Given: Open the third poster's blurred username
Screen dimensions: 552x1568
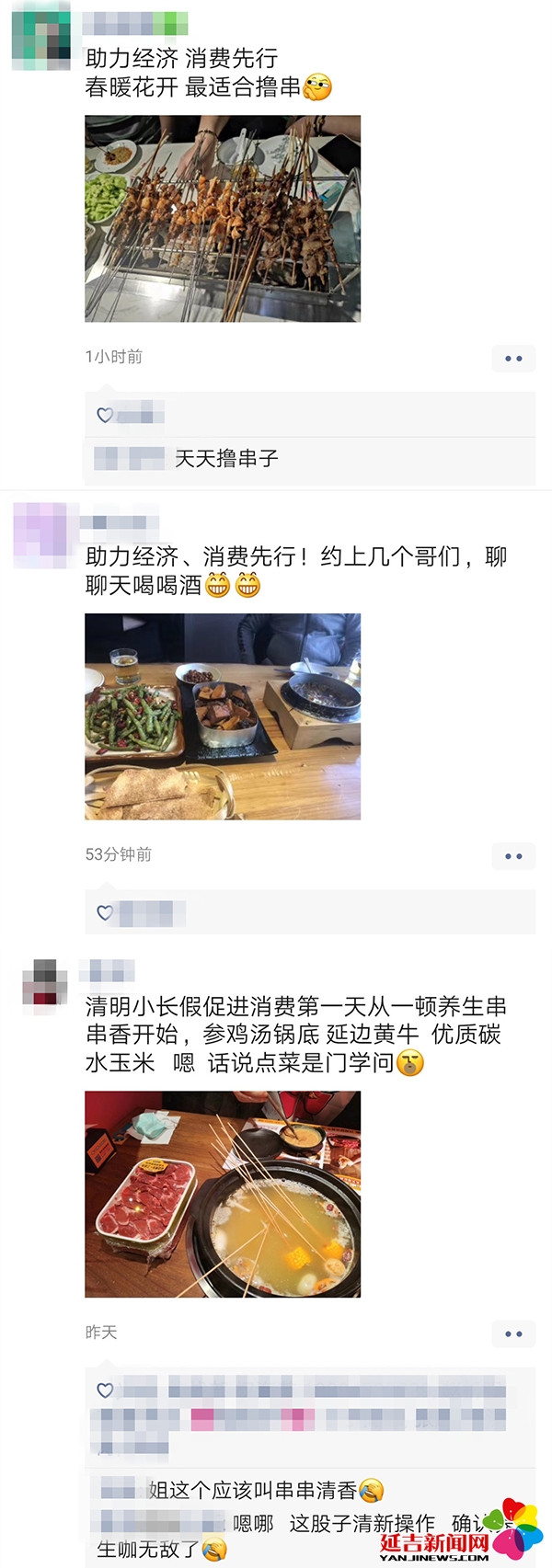Looking at the screenshot, I should click(108, 970).
